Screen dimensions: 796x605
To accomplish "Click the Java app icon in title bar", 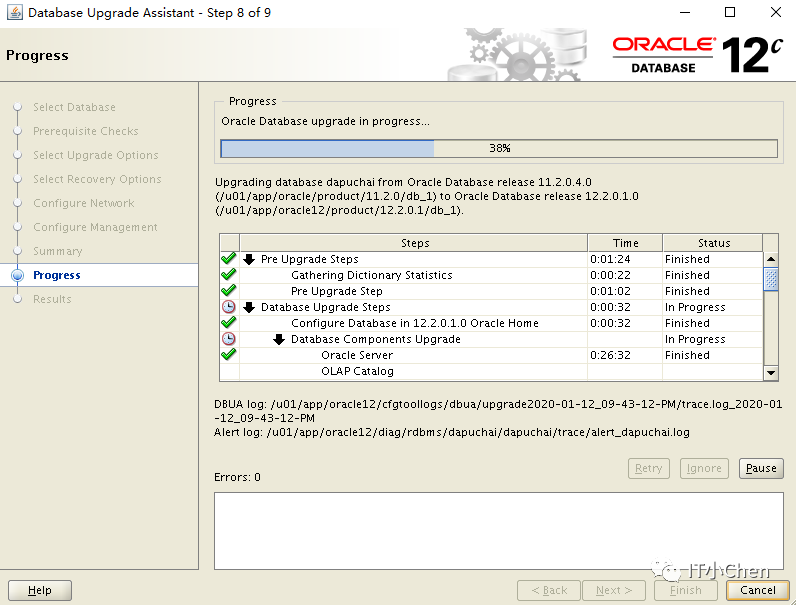I will (14, 12).
